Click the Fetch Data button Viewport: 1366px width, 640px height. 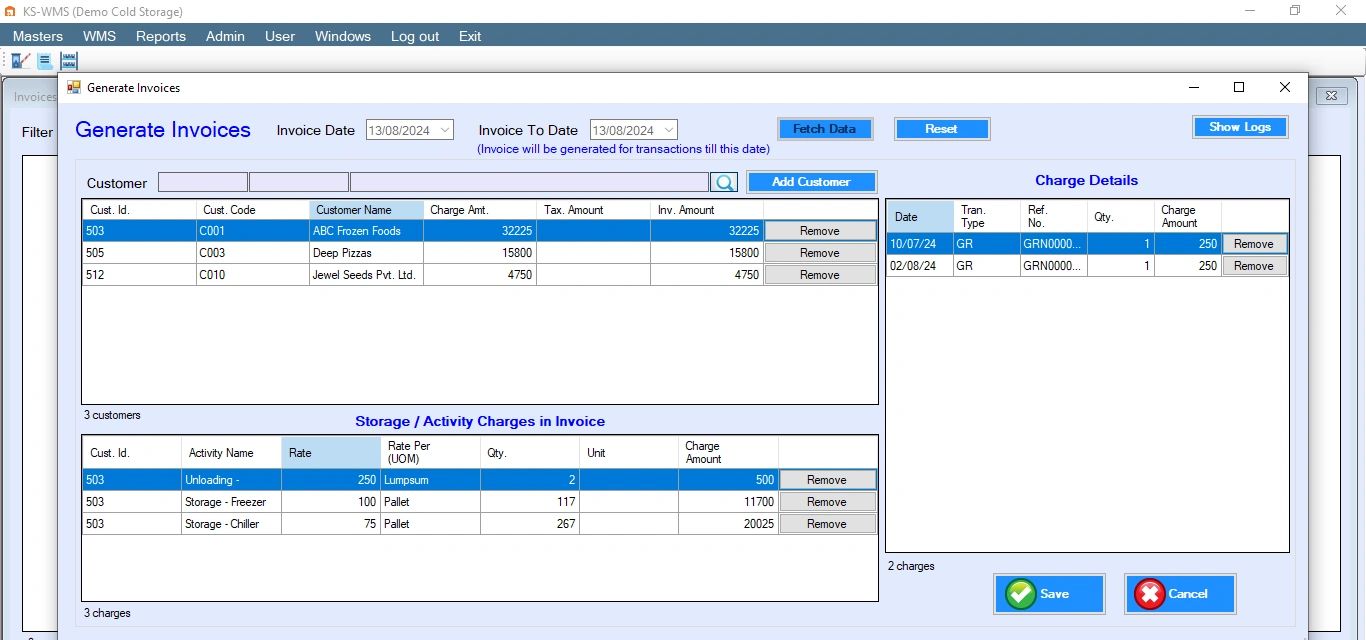[825, 128]
